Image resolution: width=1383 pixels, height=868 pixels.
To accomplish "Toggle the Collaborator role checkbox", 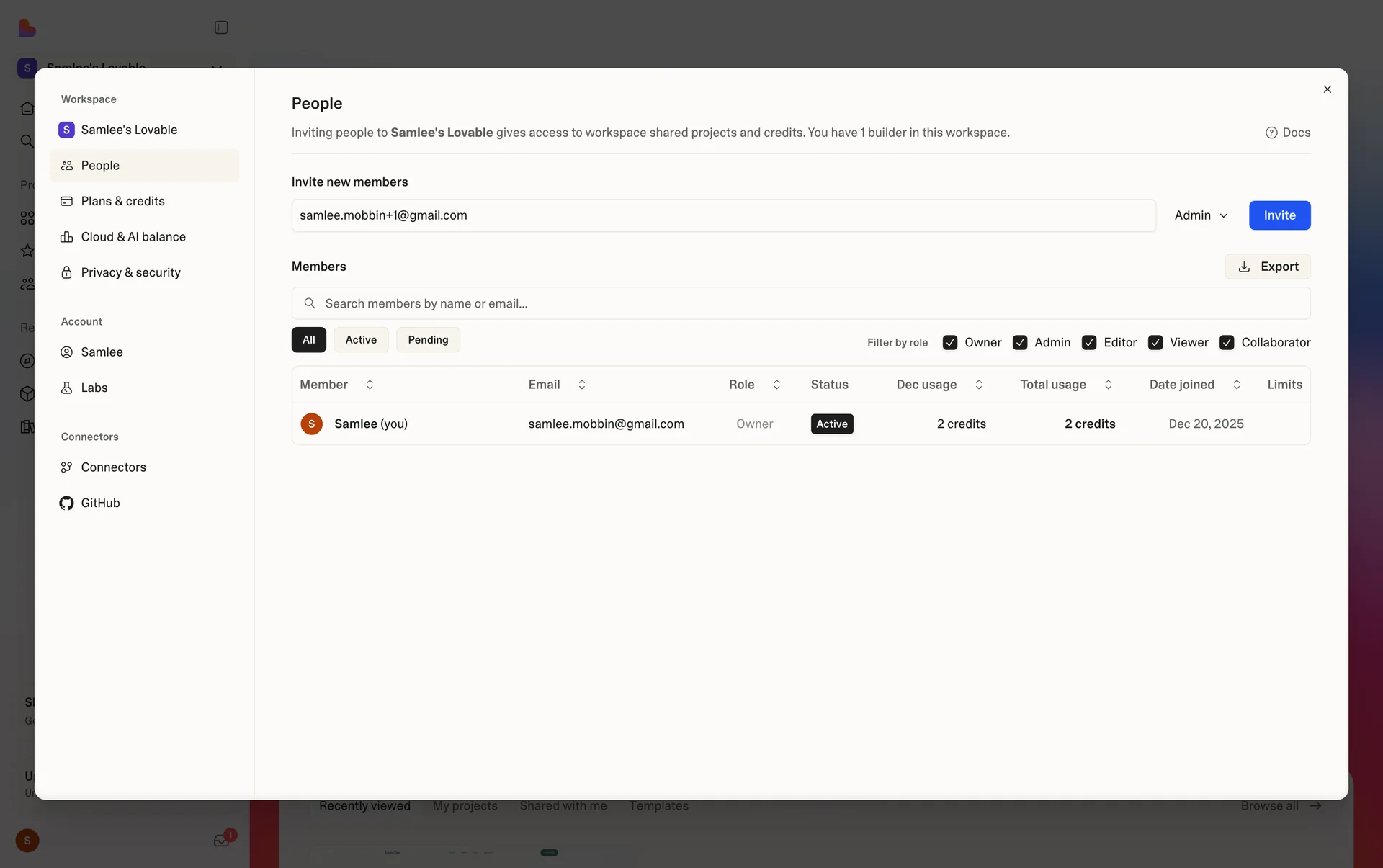I will 1227,343.
